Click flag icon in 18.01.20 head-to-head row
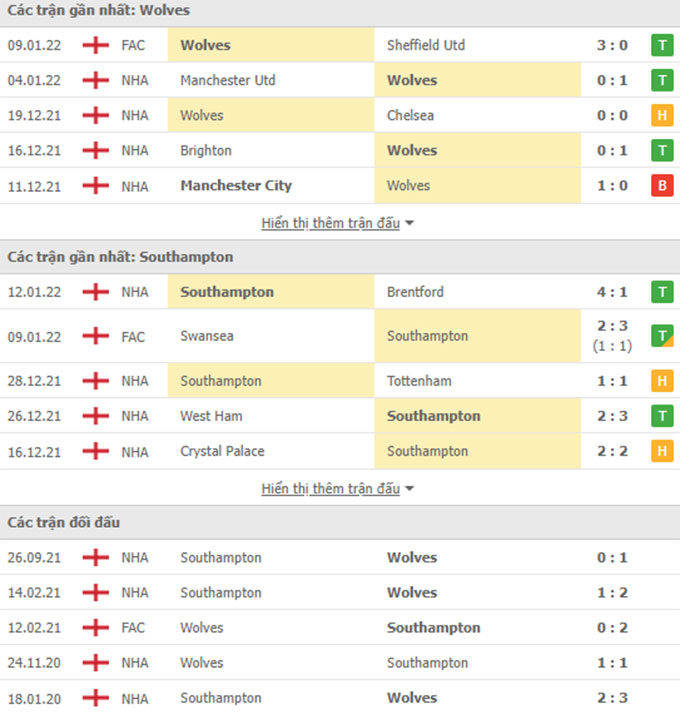 [96, 698]
